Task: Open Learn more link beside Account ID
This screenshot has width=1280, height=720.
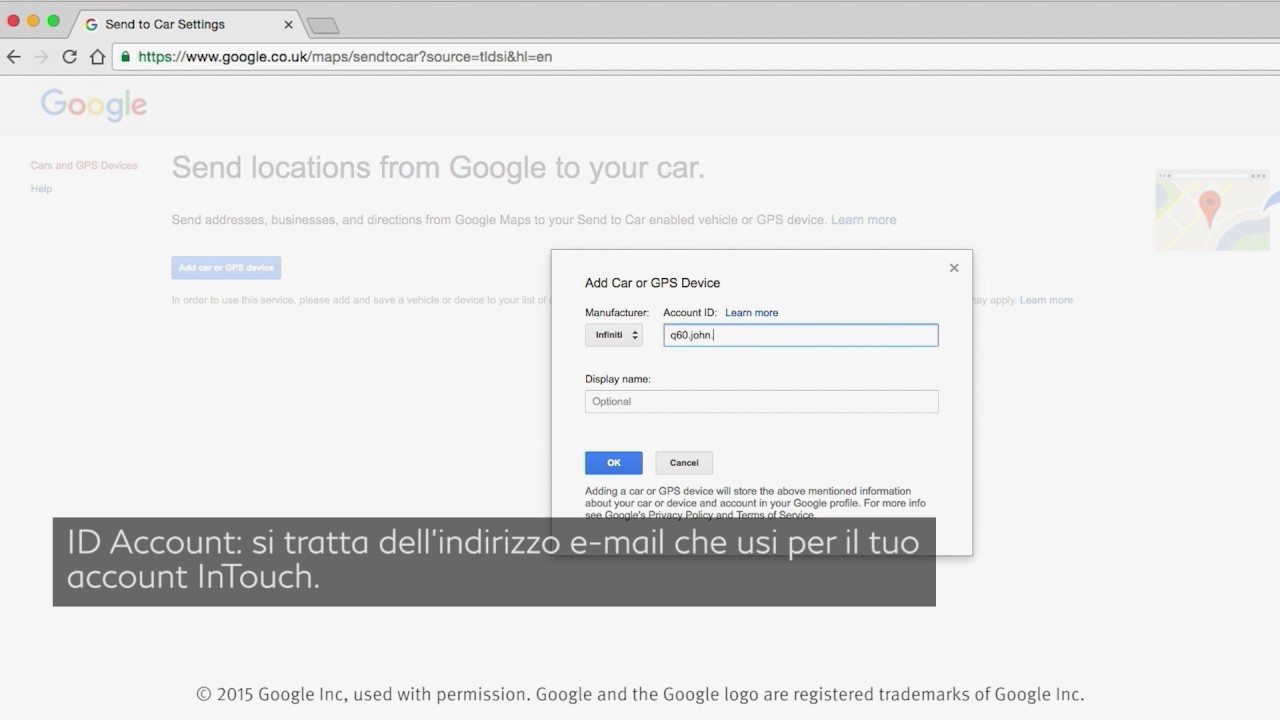Action: [751, 313]
